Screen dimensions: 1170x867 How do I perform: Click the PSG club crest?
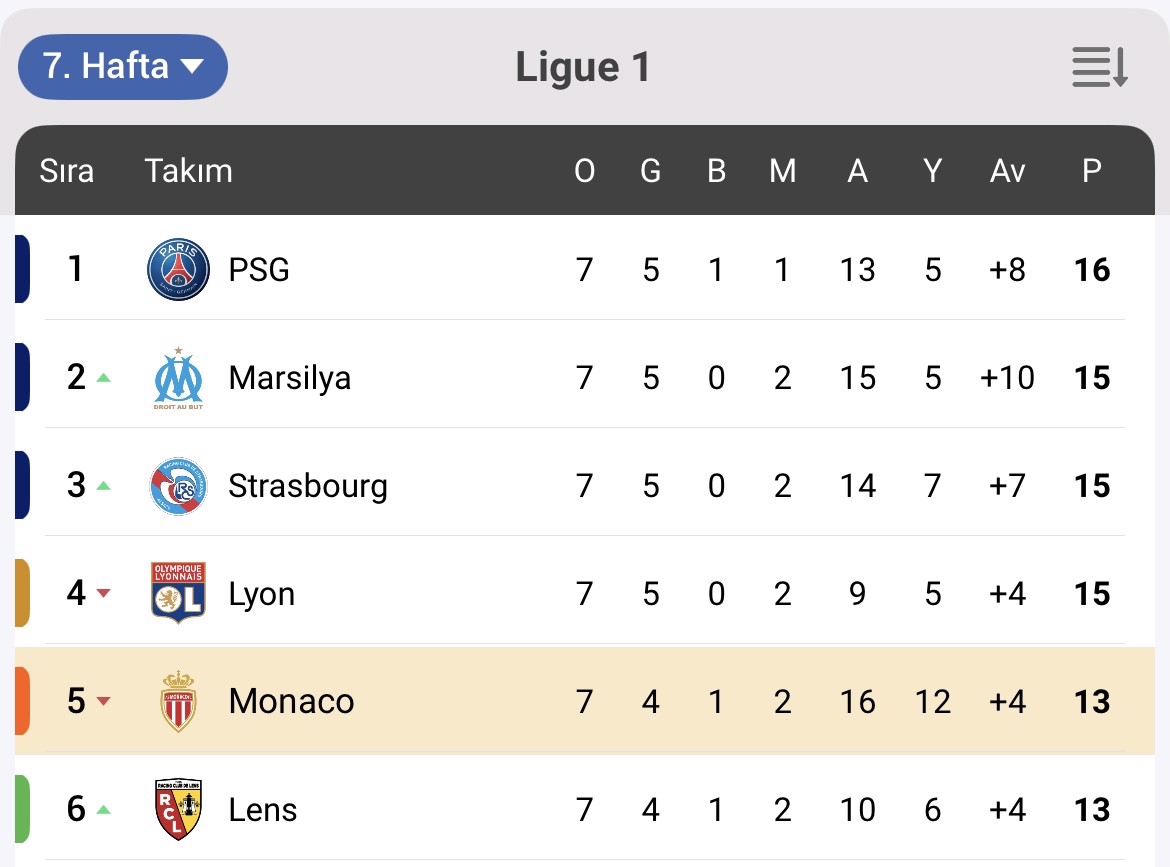[x=178, y=270]
